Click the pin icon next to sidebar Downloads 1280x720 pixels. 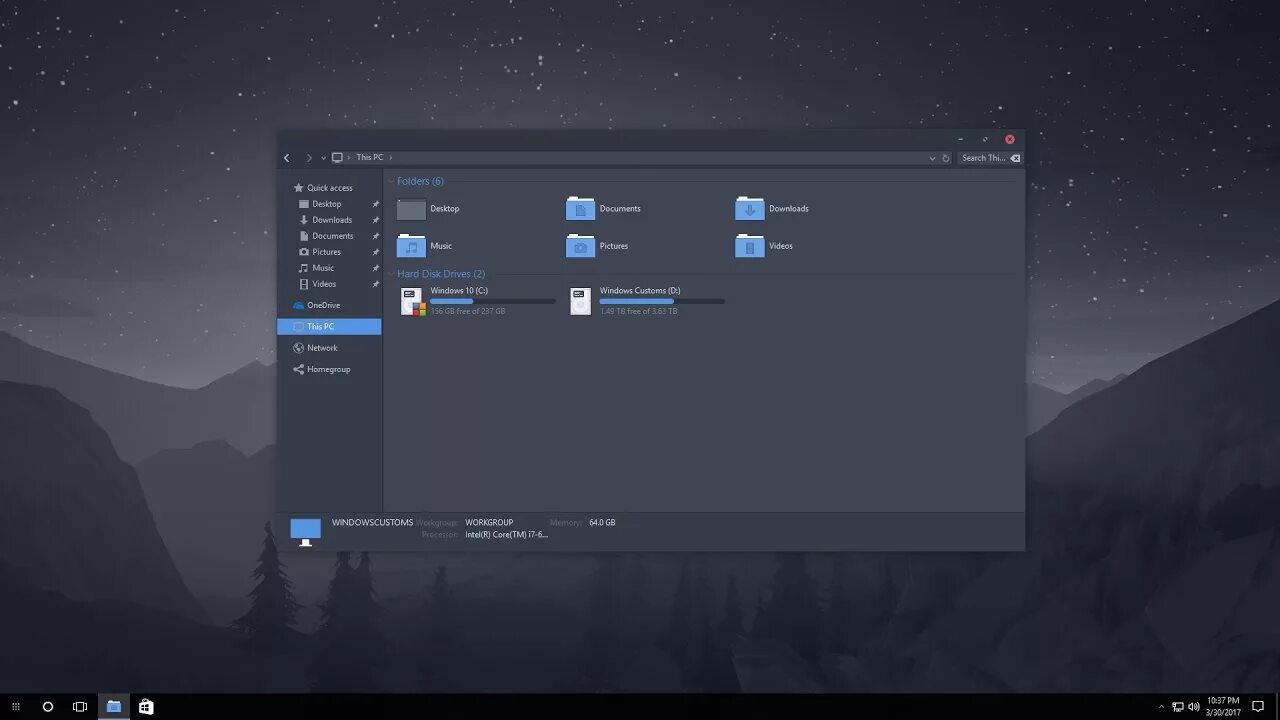click(376, 220)
